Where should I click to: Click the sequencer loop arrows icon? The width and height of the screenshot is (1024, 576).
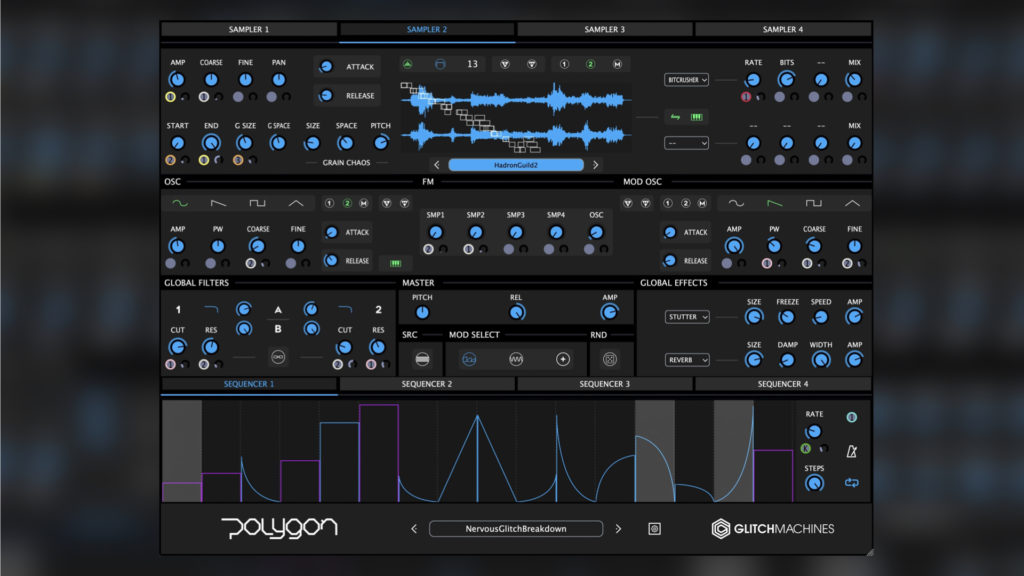coord(852,483)
